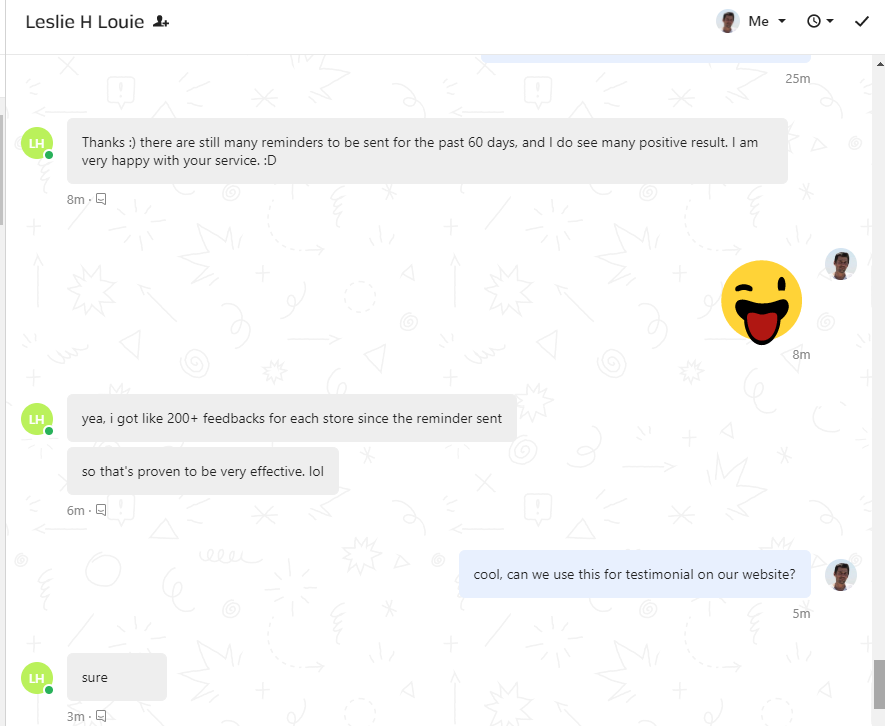The width and height of the screenshot is (885, 726).
Task: Click the chat scrollbar thumb
Action: (879, 684)
